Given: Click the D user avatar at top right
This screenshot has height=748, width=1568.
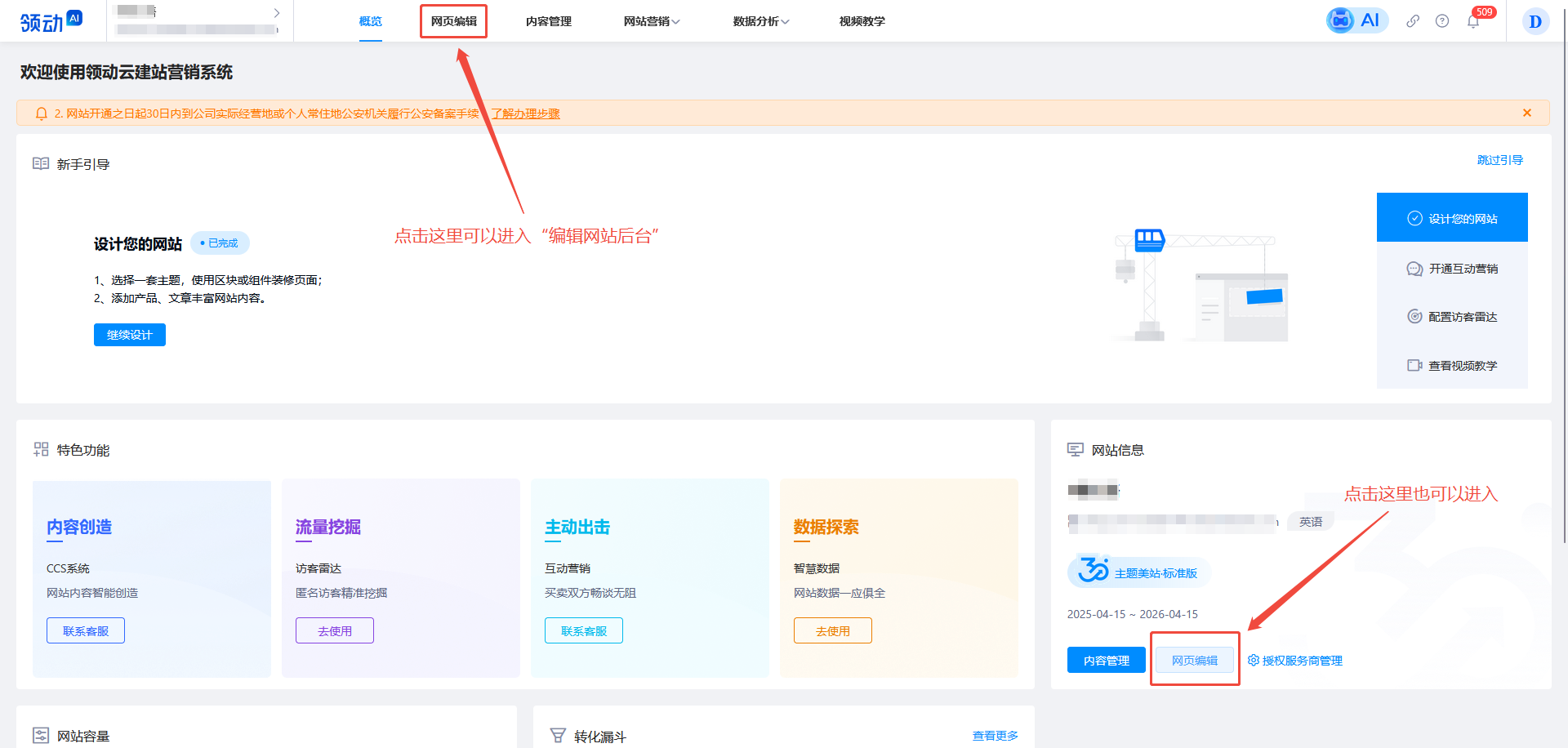Looking at the screenshot, I should pos(1535,20).
